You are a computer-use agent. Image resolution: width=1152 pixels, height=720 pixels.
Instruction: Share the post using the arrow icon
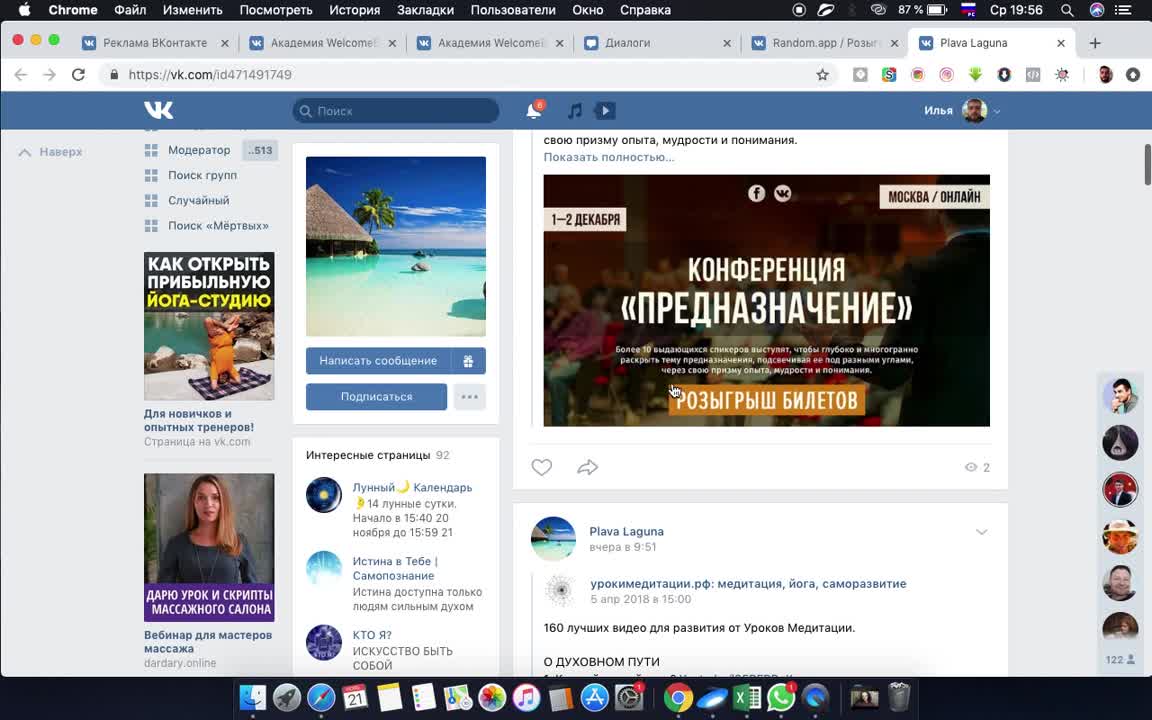[x=587, y=466]
